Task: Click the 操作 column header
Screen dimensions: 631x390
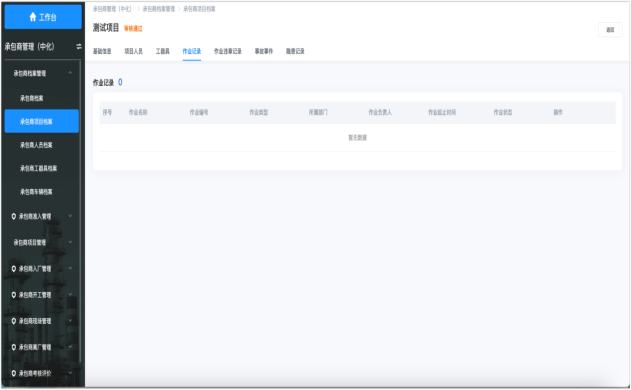Action: (x=558, y=112)
